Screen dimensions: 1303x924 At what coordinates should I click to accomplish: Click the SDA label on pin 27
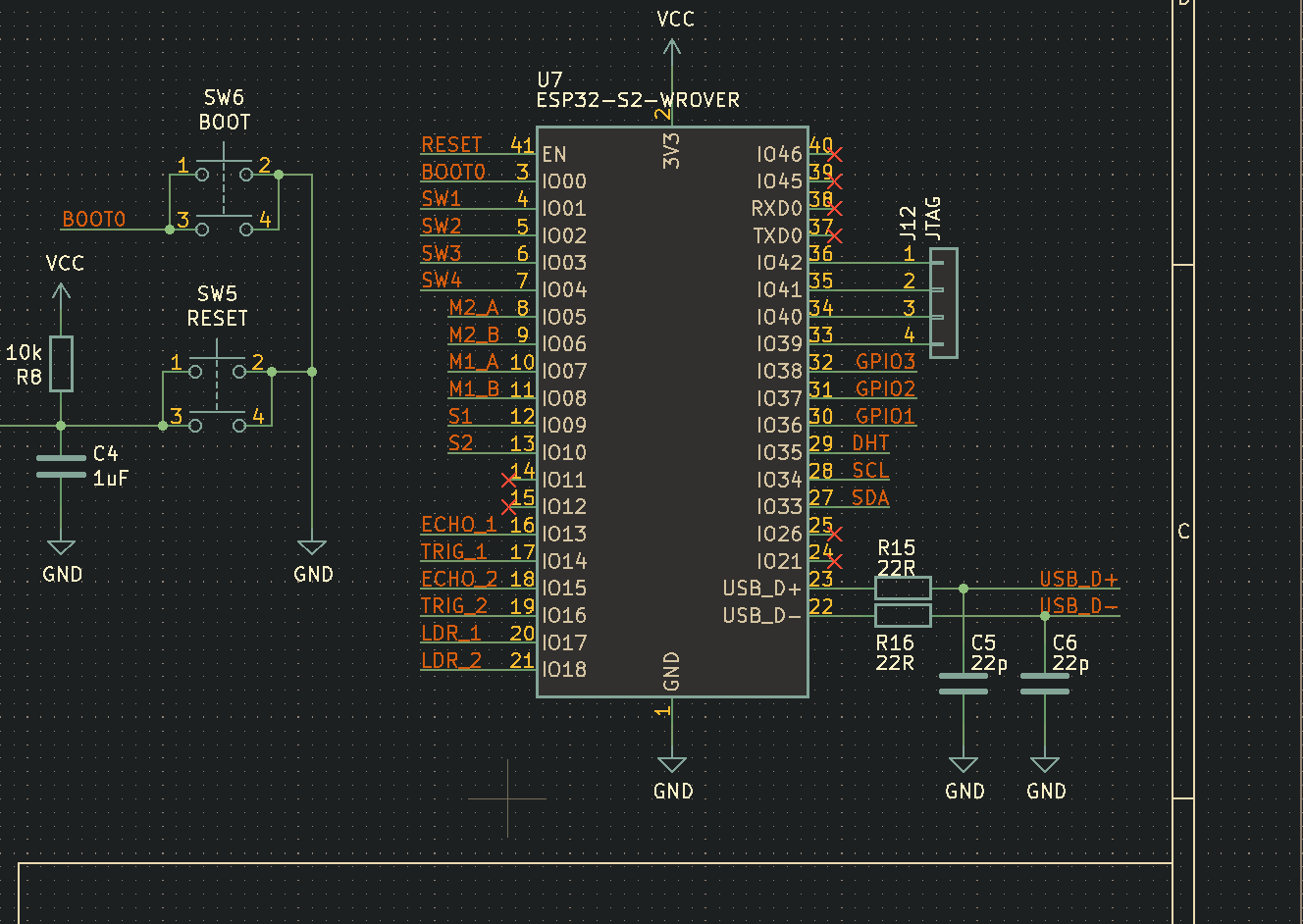coord(871,497)
